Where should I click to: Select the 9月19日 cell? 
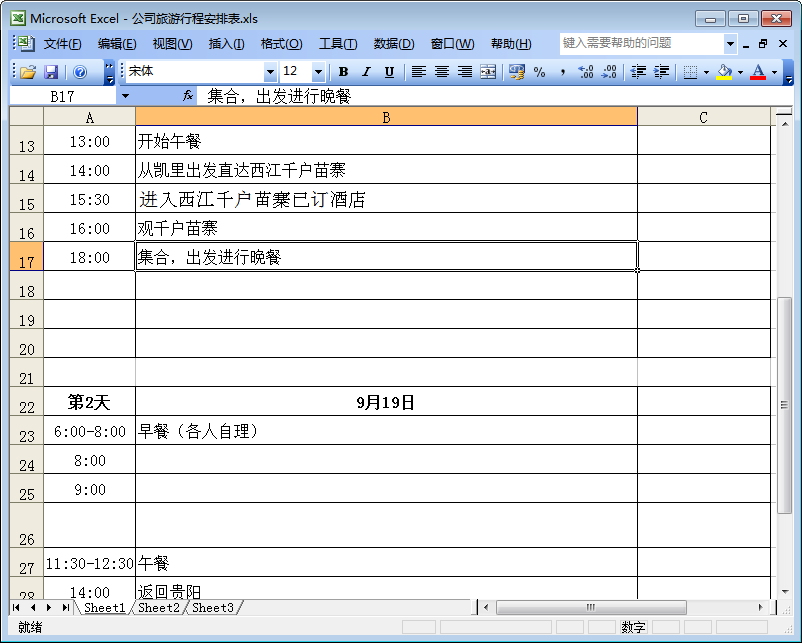coord(386,402)
